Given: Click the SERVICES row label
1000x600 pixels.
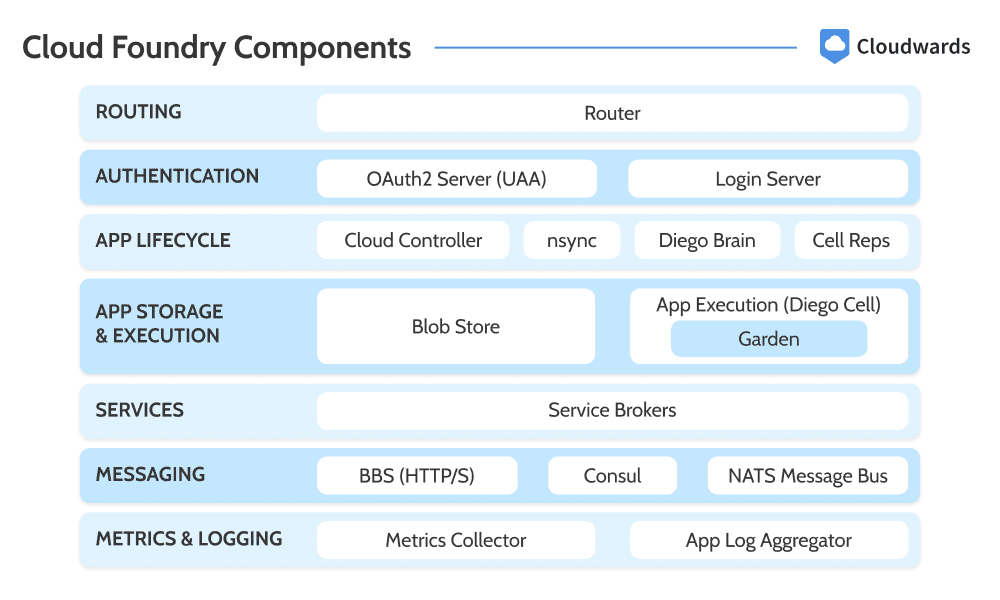Looking at the screenshot, I should (x=140, y=410).
